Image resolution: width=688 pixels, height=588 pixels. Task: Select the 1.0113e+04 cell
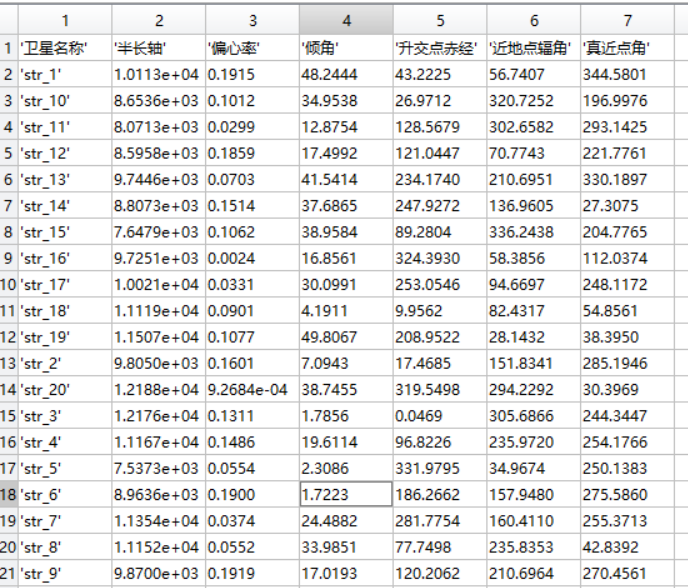point(159,74)
